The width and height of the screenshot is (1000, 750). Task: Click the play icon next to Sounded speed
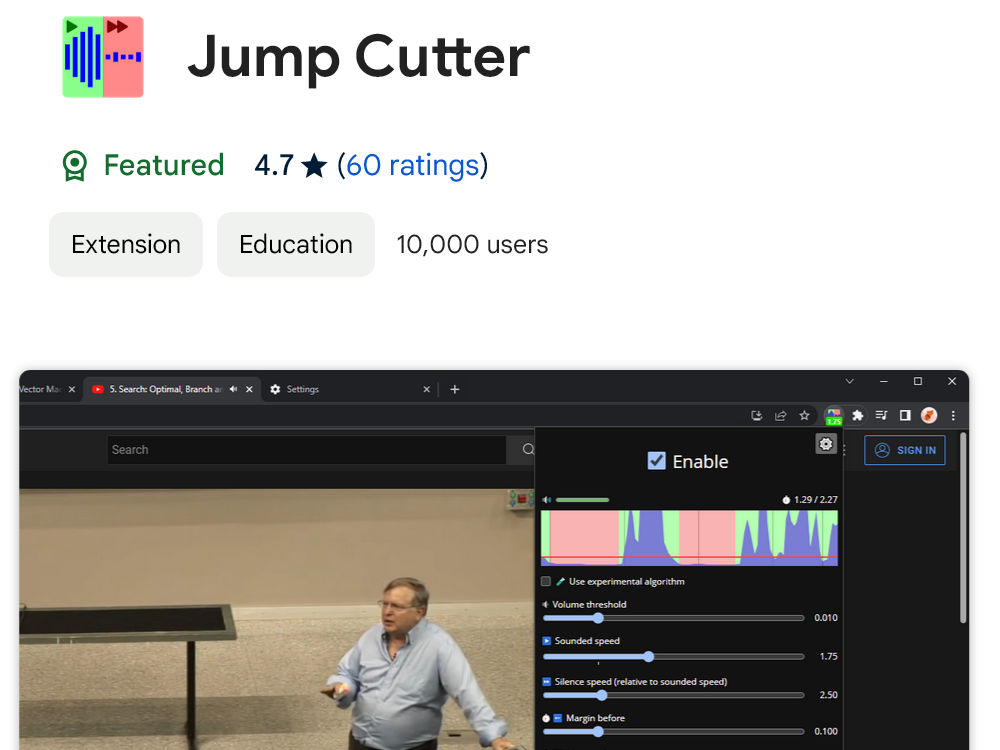[546, 641]
